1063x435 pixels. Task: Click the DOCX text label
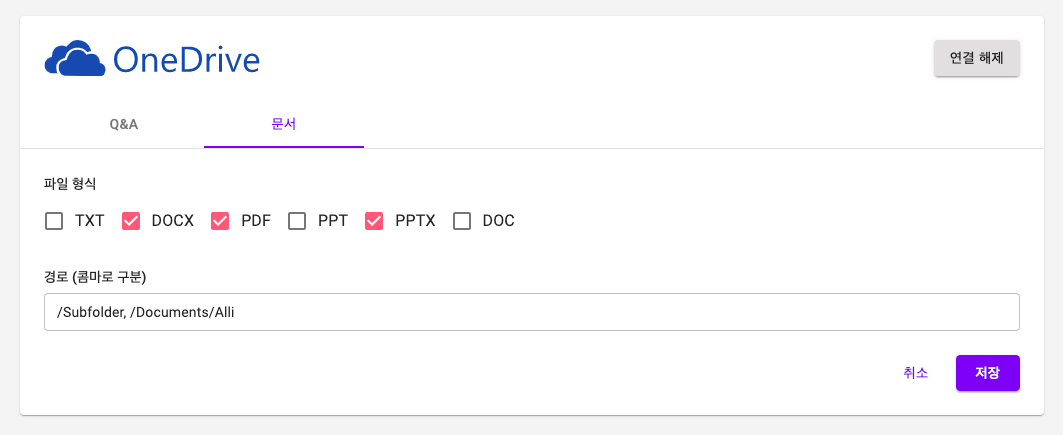pyautogui.click(x=173, y=221)
